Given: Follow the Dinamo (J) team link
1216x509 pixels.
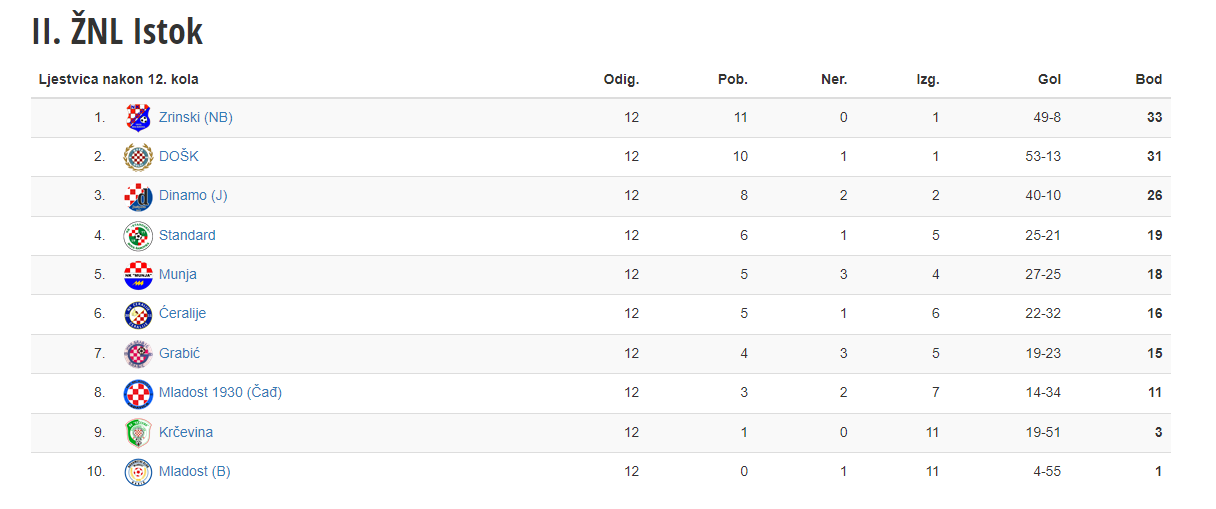Looking at the screenshot, I should pos(193,195).
